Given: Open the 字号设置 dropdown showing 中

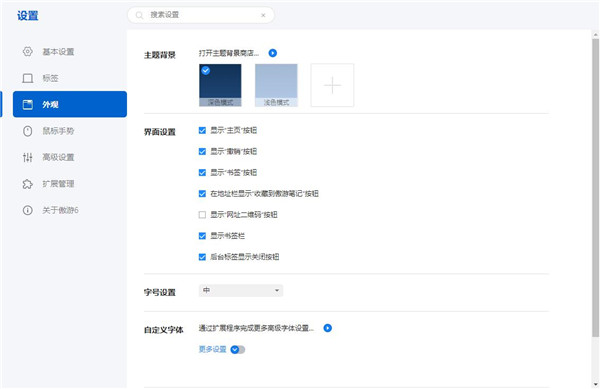Looking at the screenshot, I should click(241, 291).
